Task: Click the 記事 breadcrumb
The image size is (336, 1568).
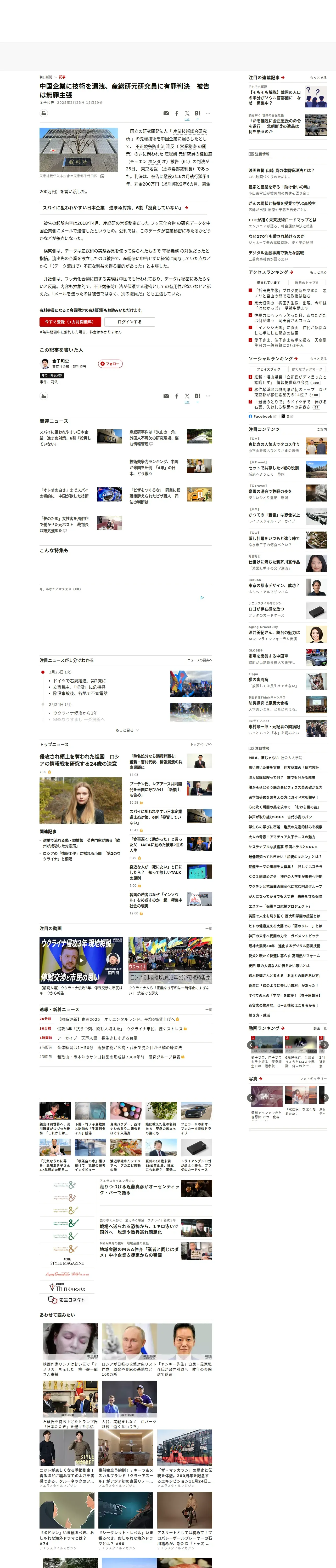Action: 62,77
